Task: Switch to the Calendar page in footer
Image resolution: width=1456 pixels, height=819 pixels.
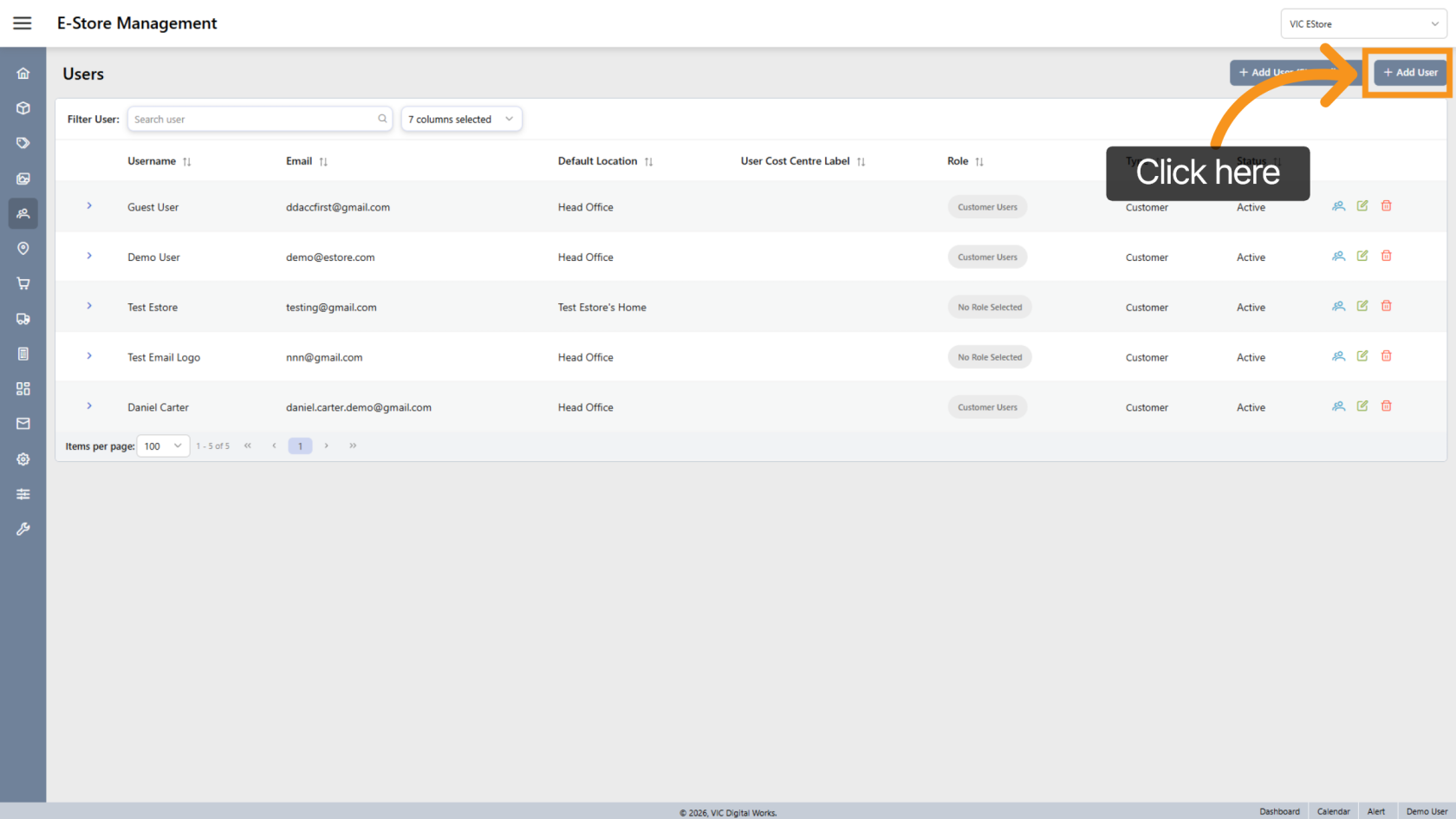Action: click(x=1333, y=811)
